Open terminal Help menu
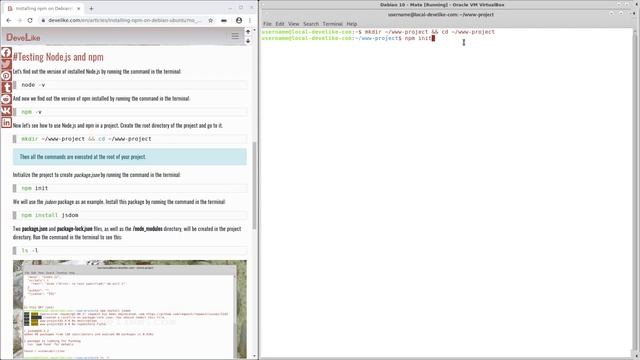The image size is (640, 360). (x=352, y=24)
